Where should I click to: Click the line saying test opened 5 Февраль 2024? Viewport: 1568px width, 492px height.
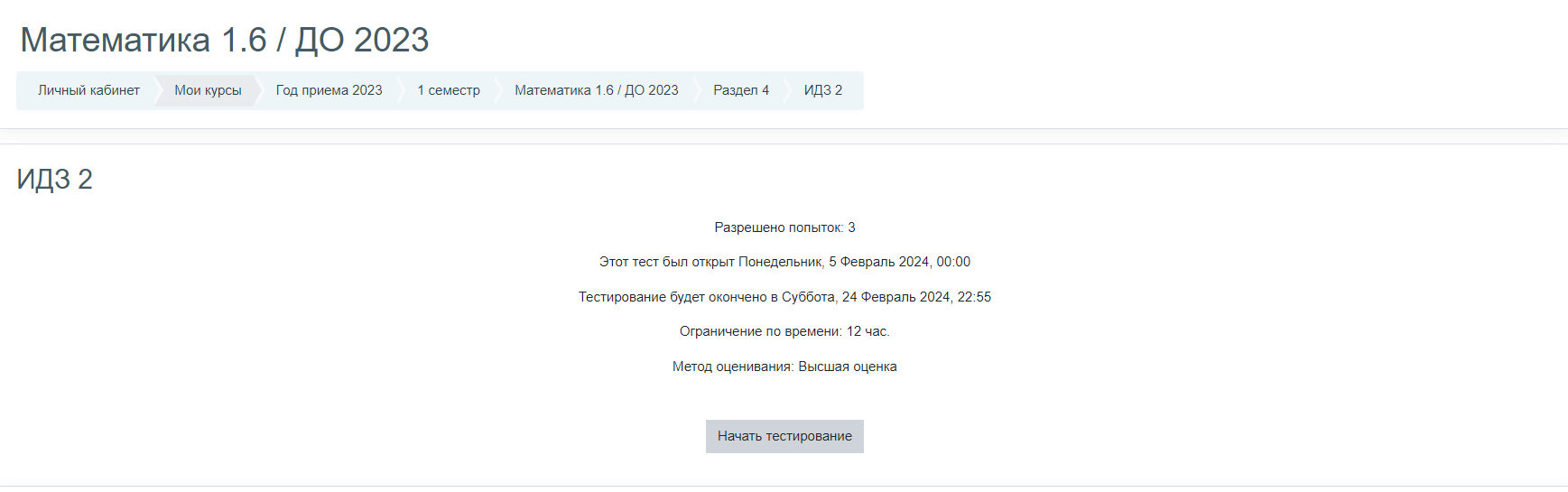(x=784, y=262)
